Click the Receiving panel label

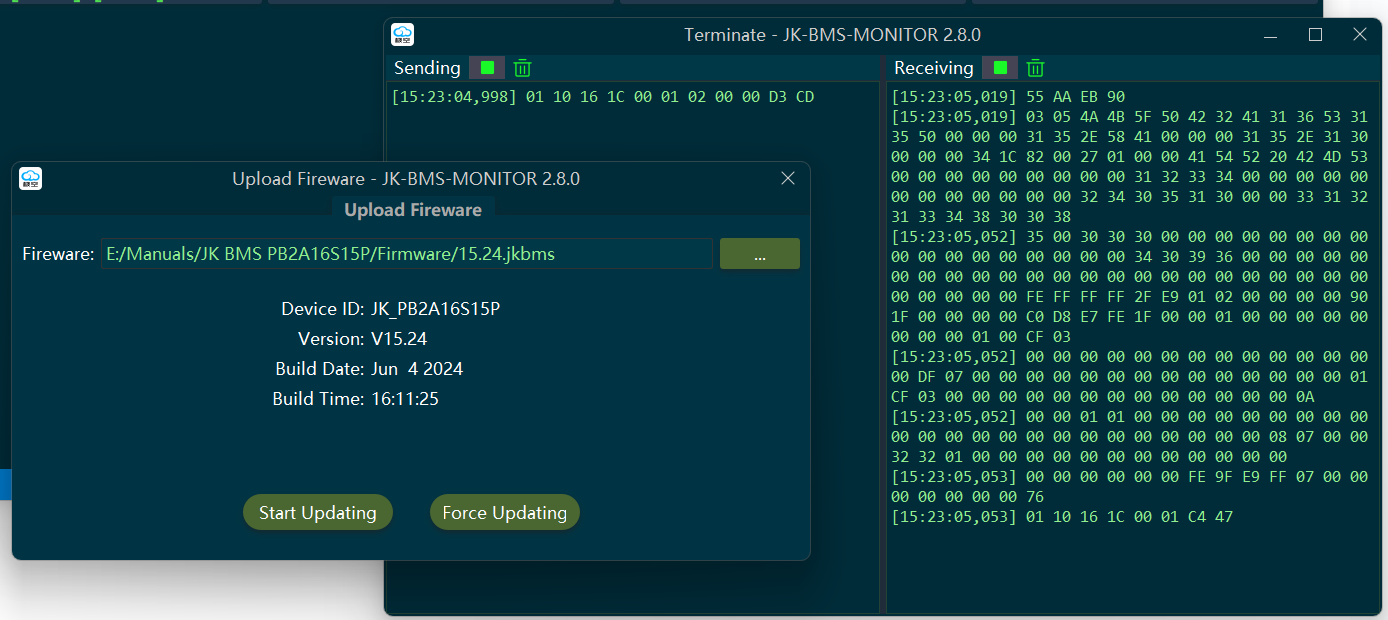(x=934, y=68)
